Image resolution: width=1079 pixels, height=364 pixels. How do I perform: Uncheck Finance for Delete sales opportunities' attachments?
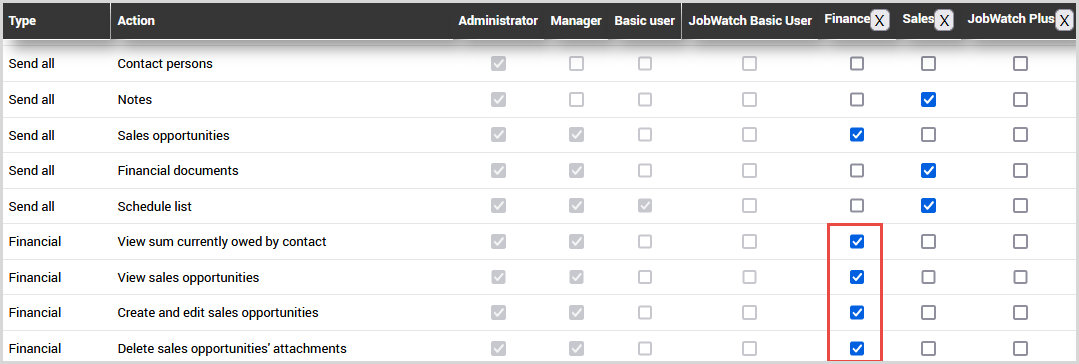[857, 348]
